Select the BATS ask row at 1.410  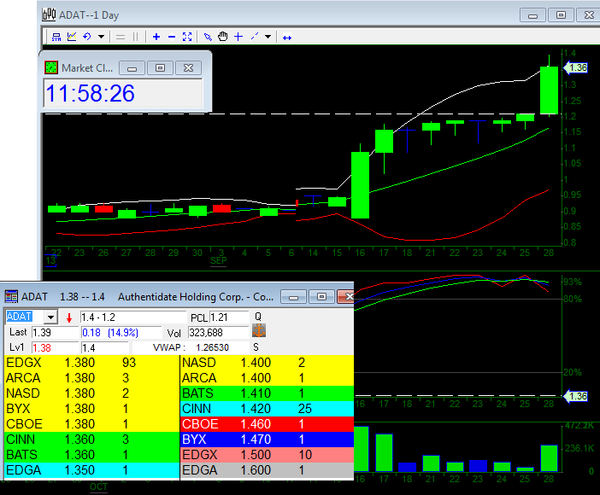267,393
